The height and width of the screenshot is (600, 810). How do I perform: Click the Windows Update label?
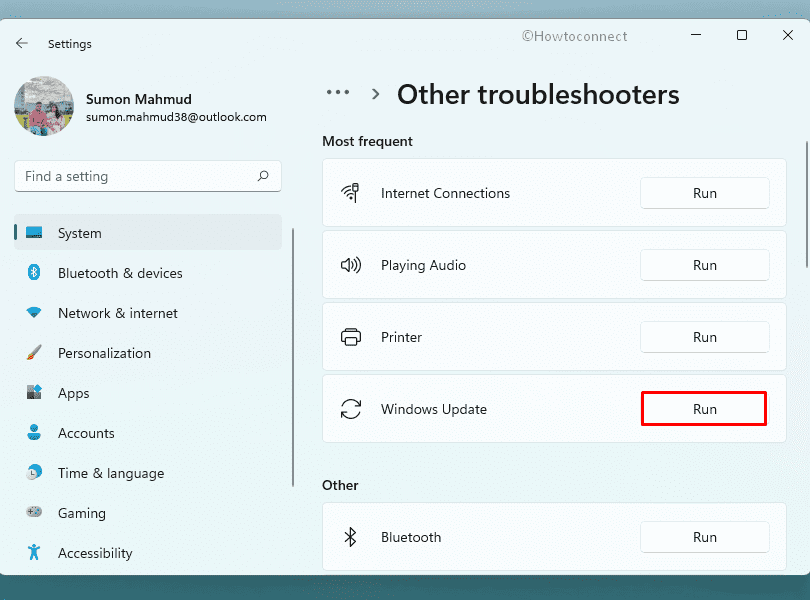coord(434,409)
